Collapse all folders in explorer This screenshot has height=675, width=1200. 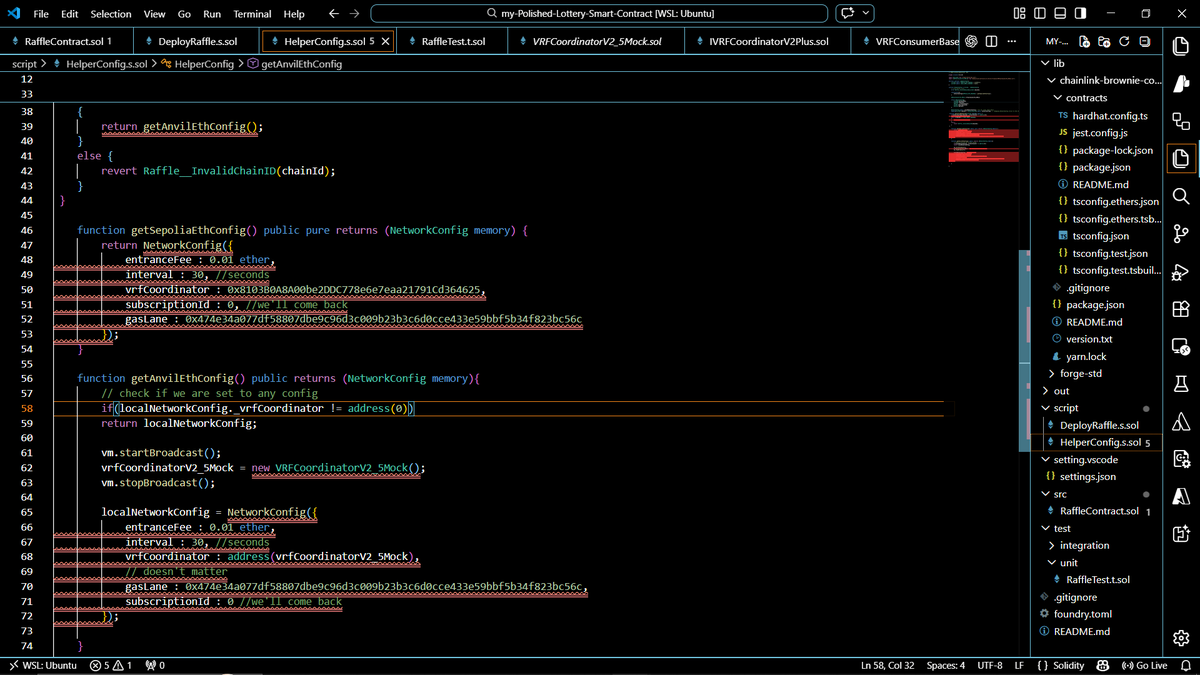1144,42
